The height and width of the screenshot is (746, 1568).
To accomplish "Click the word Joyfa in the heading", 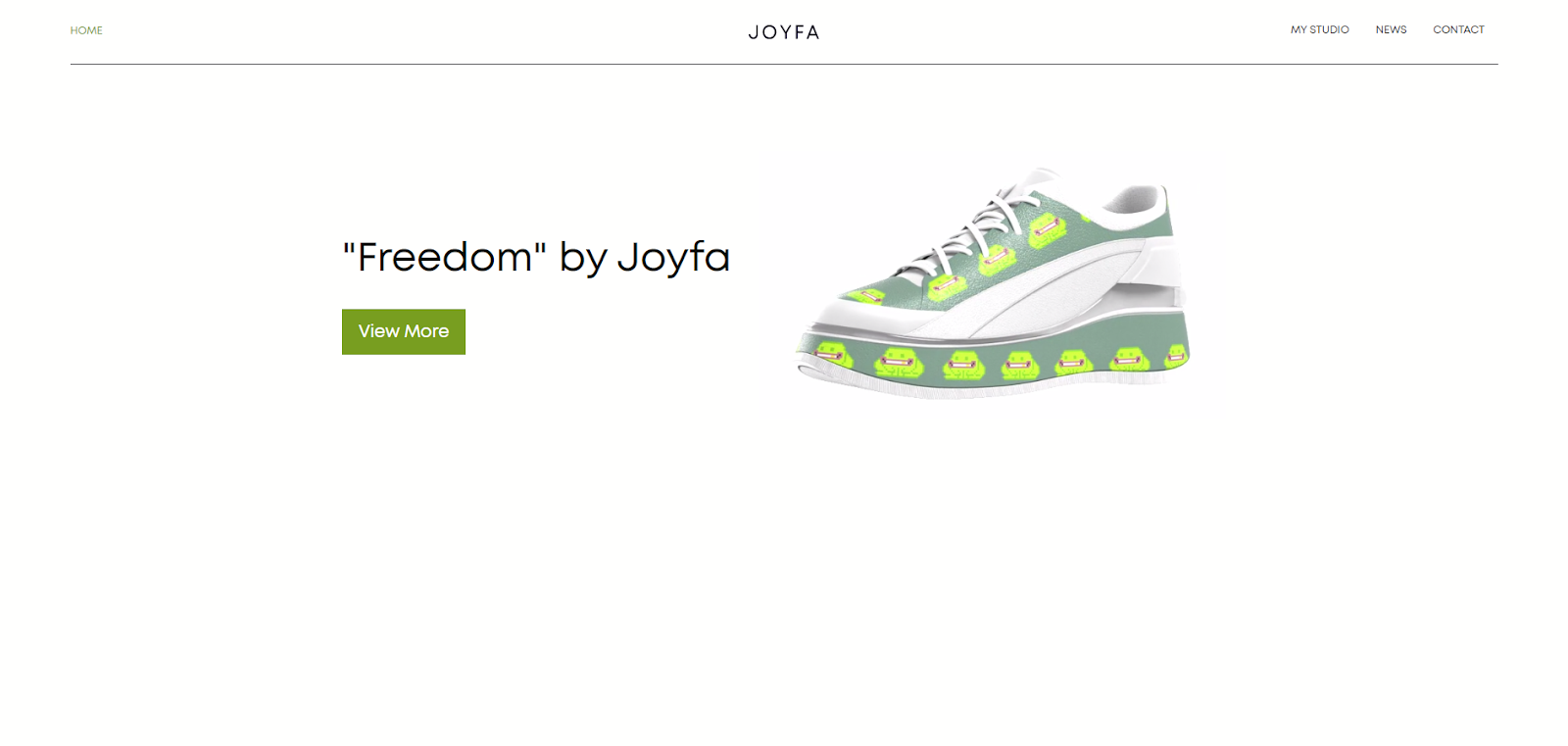I will coord(673,259).
